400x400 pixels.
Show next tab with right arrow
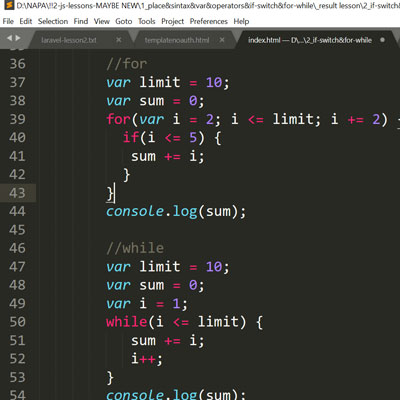[18, 38]
